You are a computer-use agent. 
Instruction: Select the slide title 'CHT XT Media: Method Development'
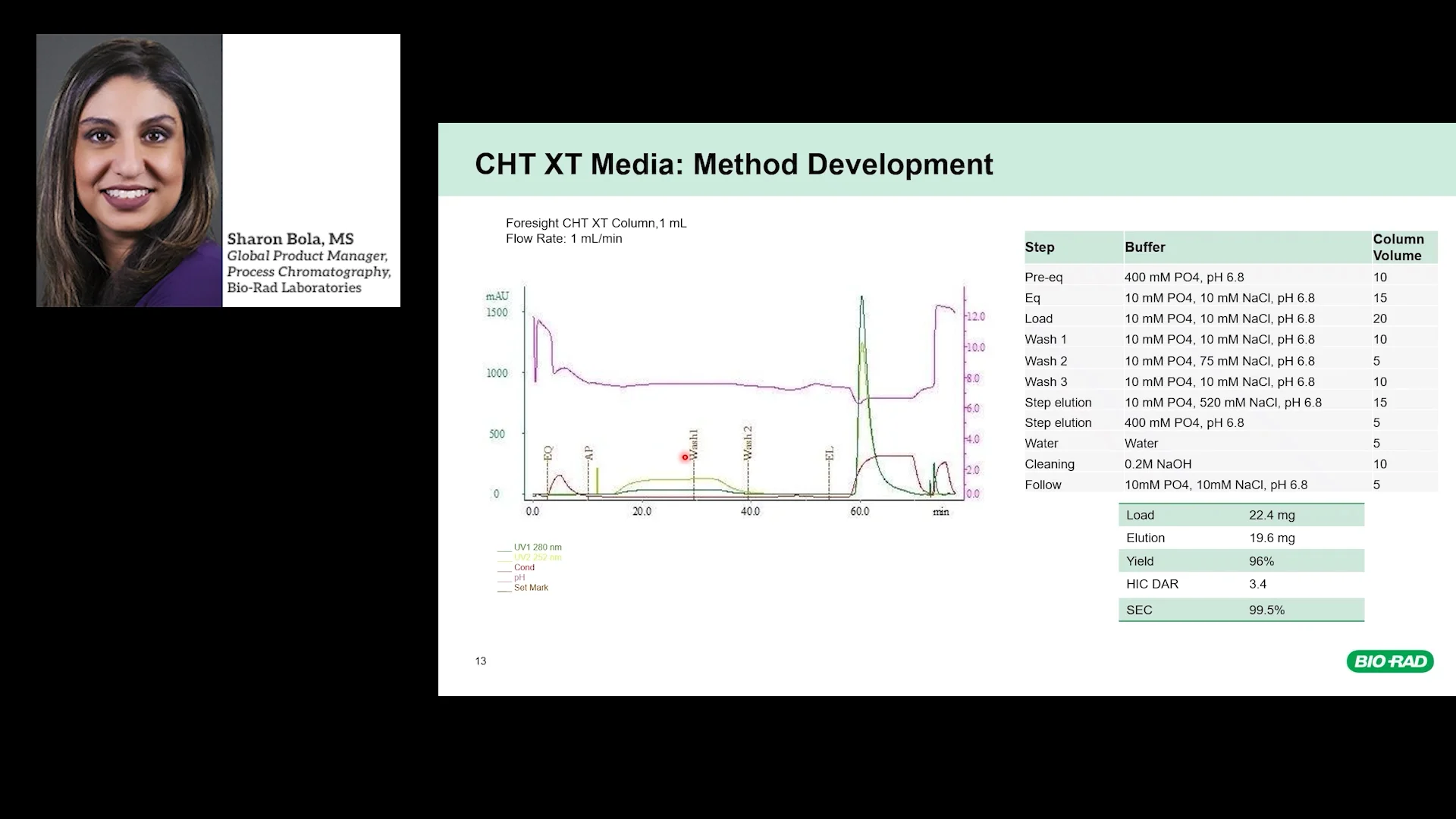[733, 165]
